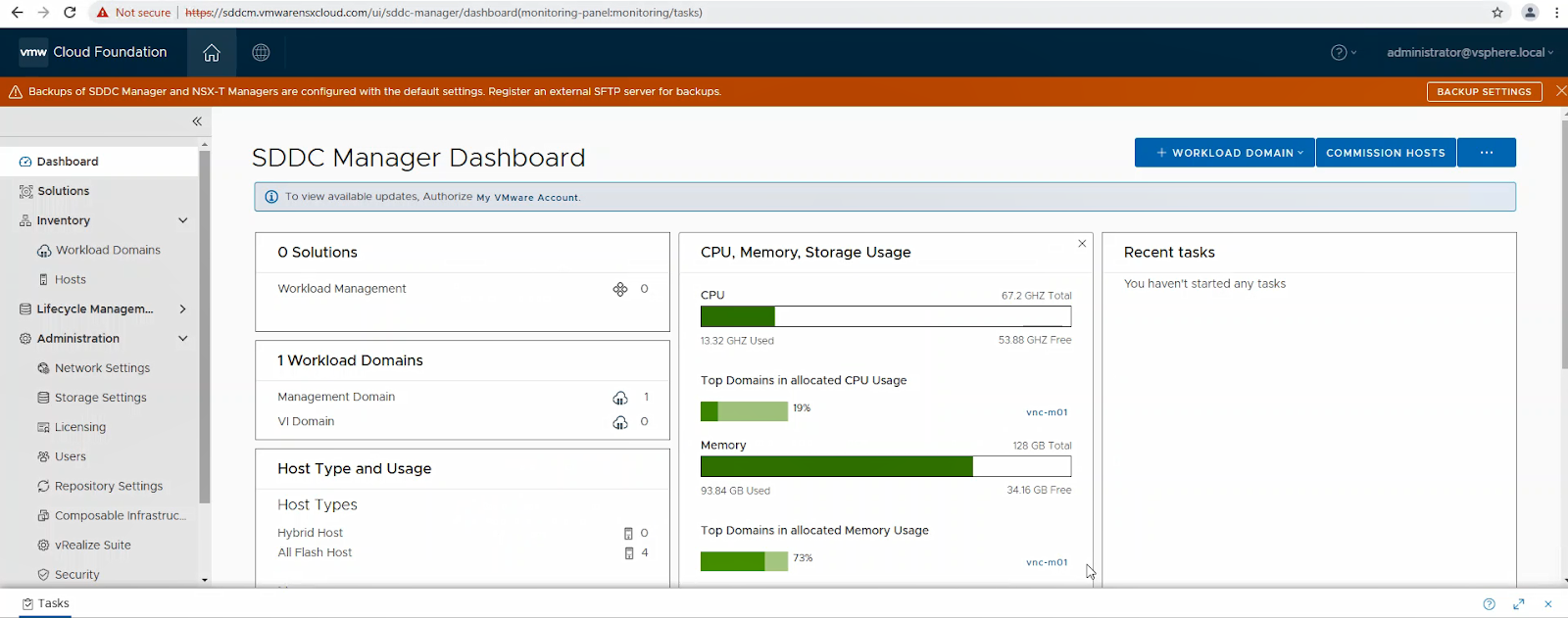
Task: Open the browser profile avatar
Action: (x=1530, y=13)
